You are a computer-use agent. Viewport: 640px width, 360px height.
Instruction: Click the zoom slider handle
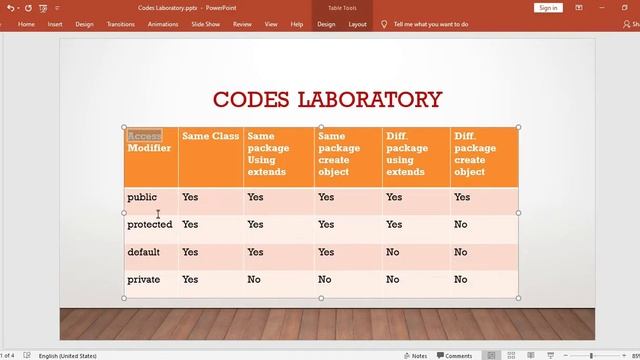point(591,356)
